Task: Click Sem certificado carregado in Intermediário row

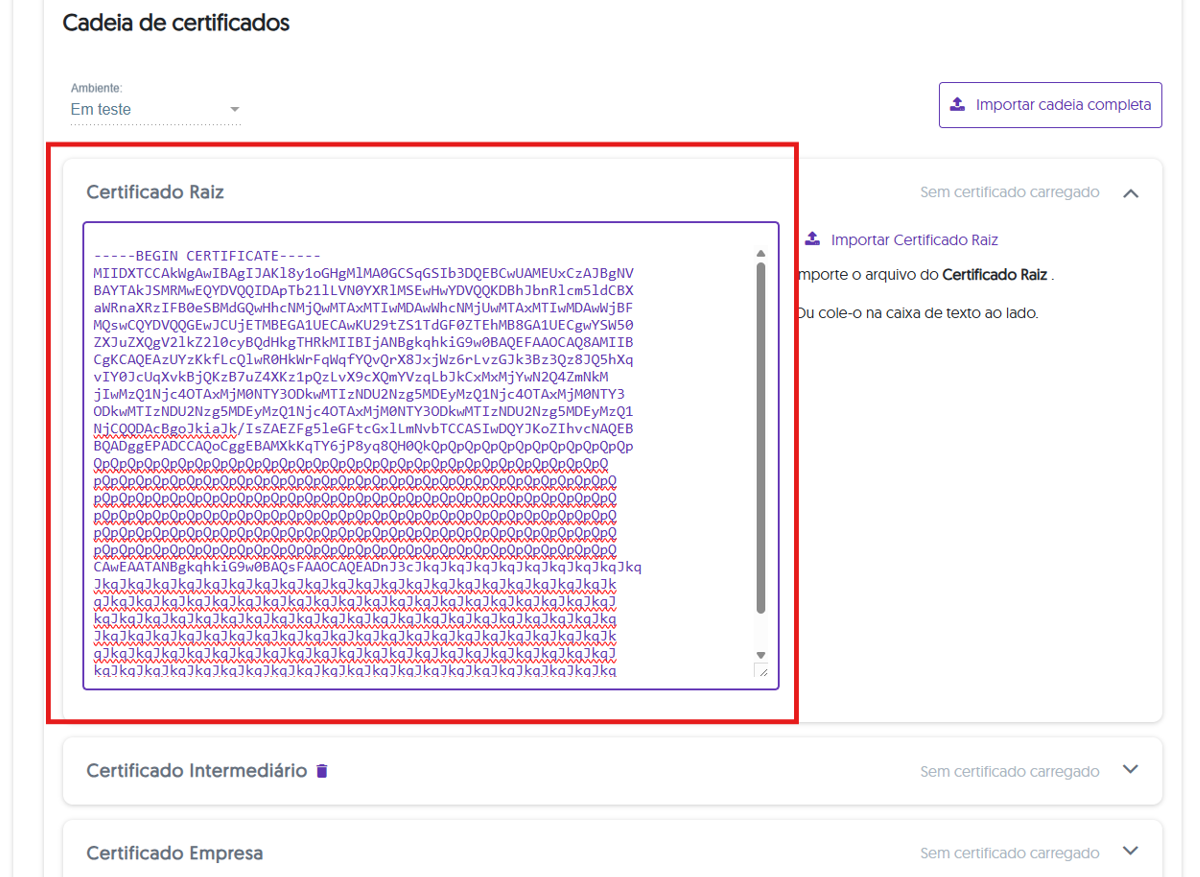Action: 1009,772
